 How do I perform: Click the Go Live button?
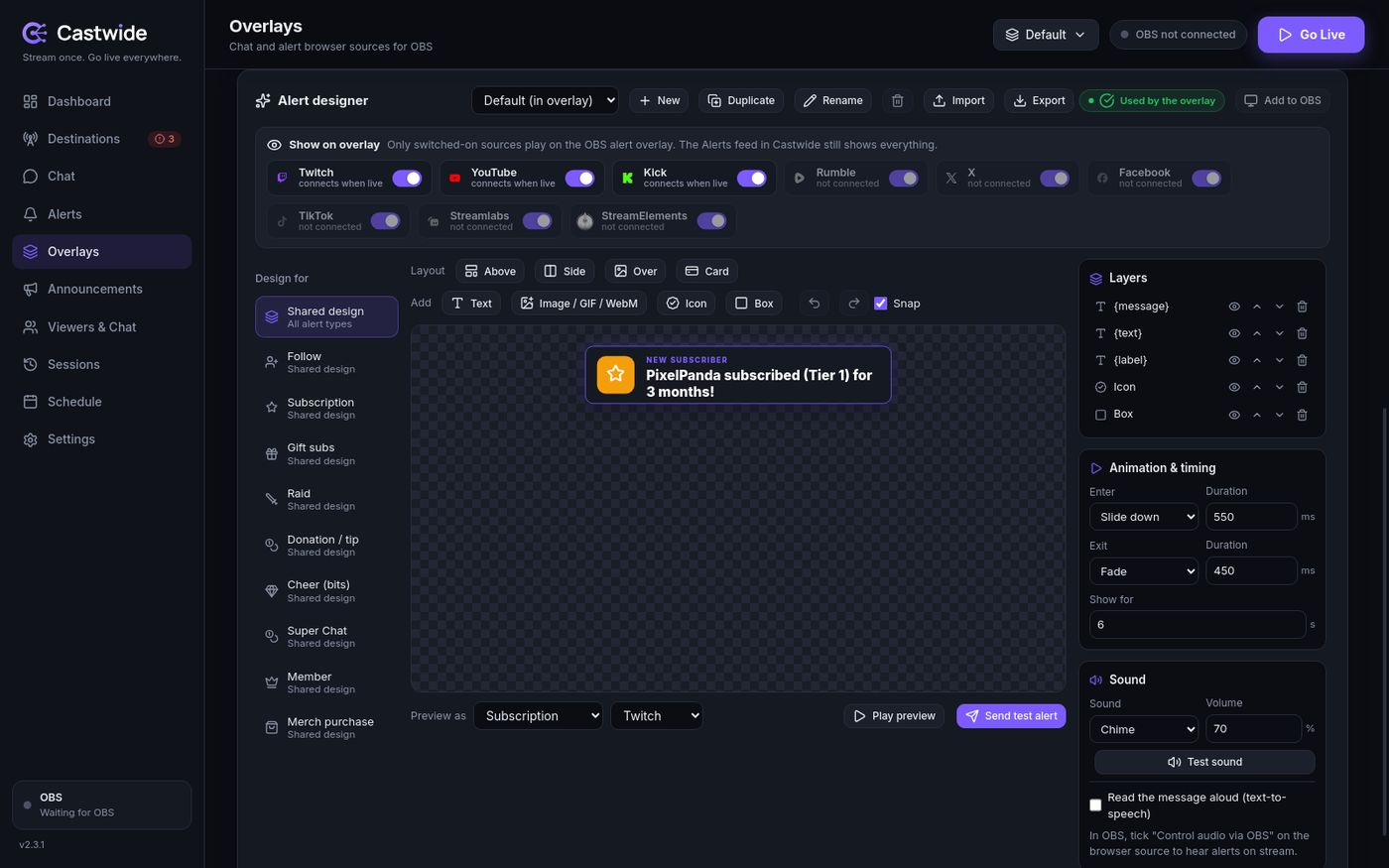[x=1311, y=34]
